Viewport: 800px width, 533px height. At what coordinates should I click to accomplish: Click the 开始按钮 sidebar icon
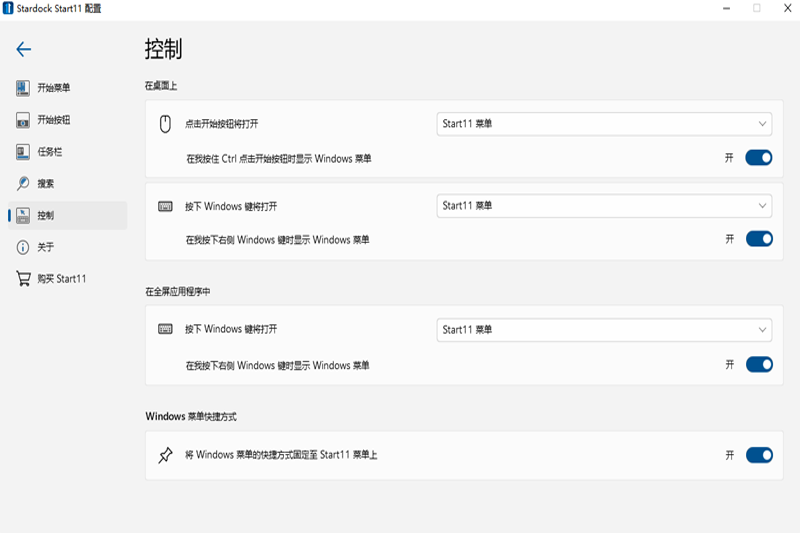(x=22, y=120)
